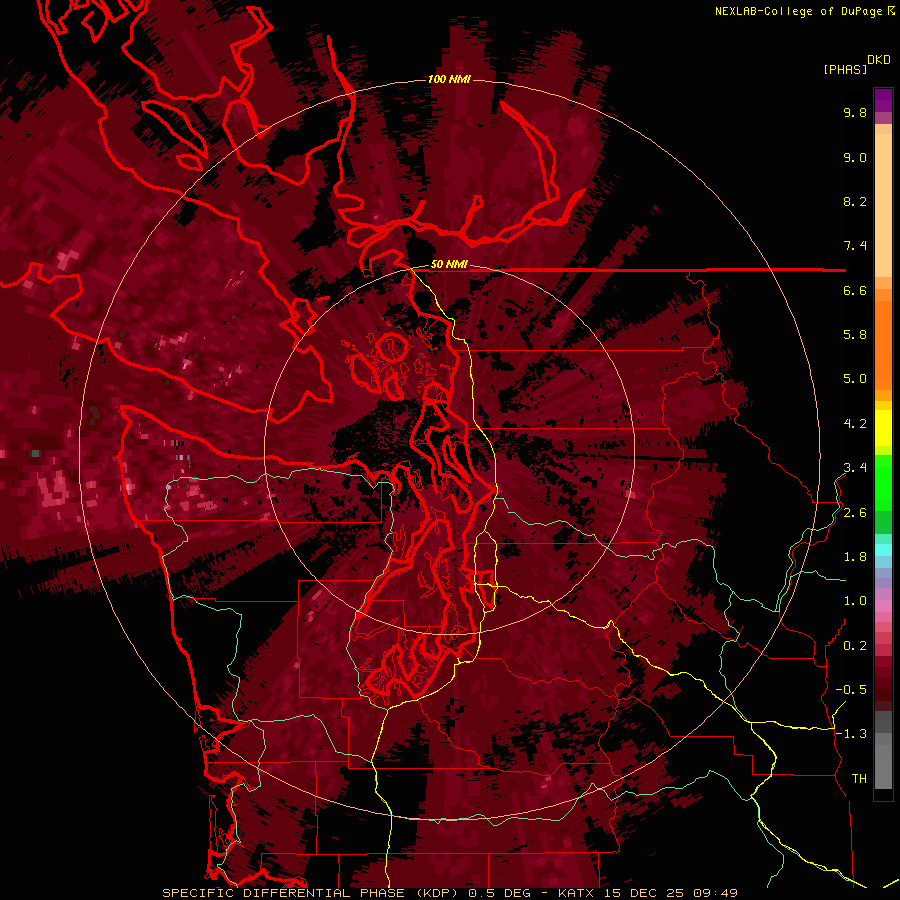900x900 pixels.
Task: Select the -1.3 value on color scale
Action: coord(851,734)
